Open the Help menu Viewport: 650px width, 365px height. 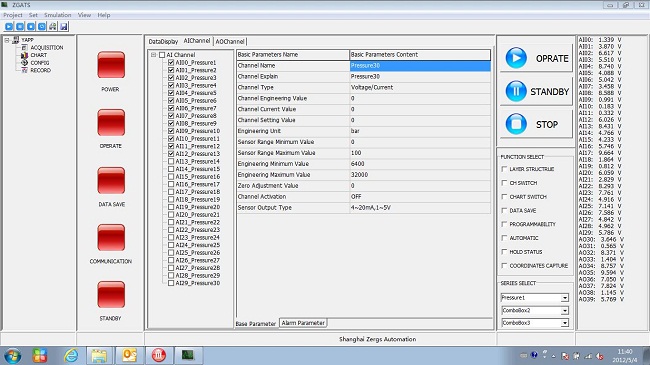(104, 15)
